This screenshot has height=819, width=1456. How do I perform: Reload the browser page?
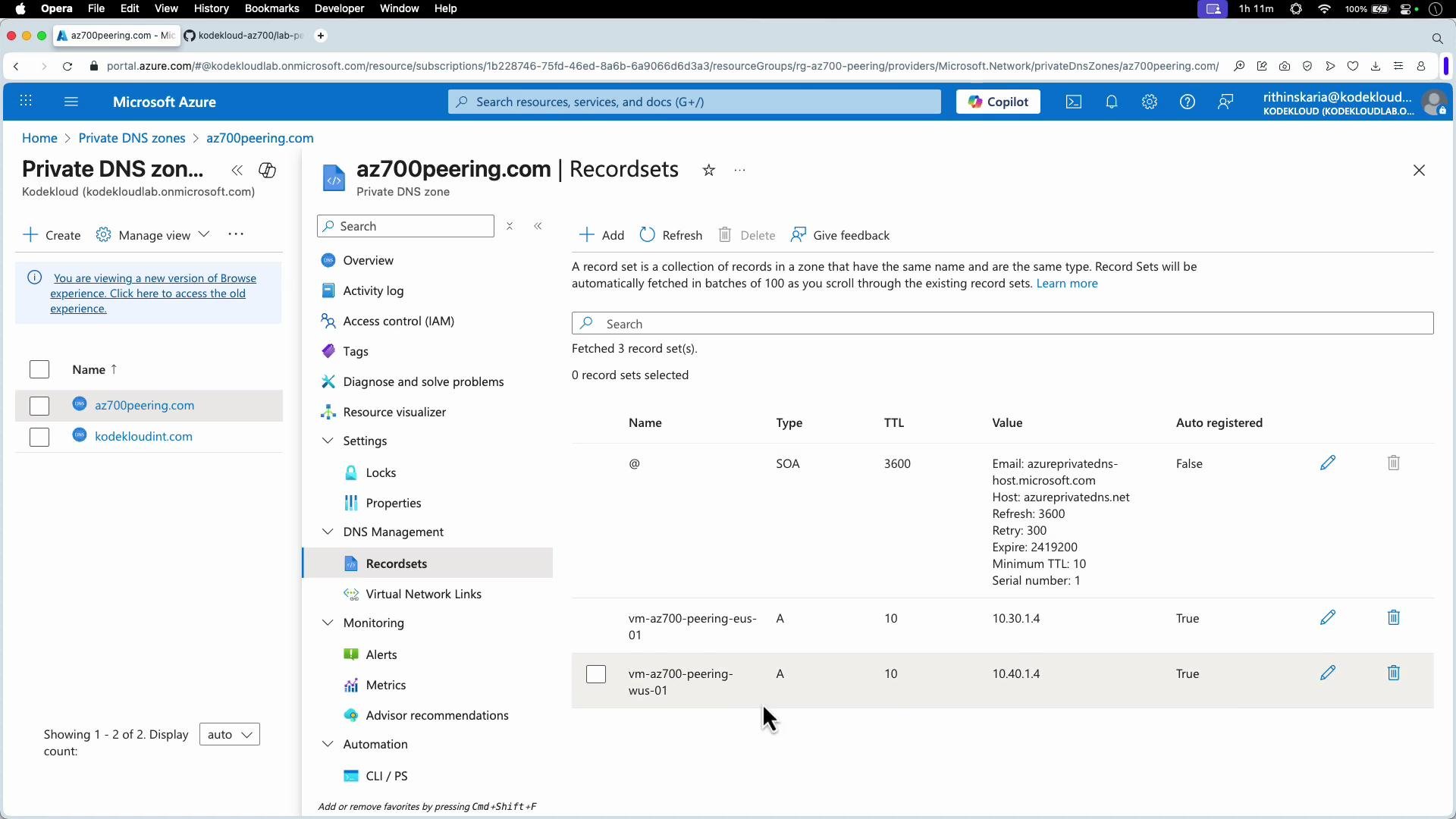point(67,66)
